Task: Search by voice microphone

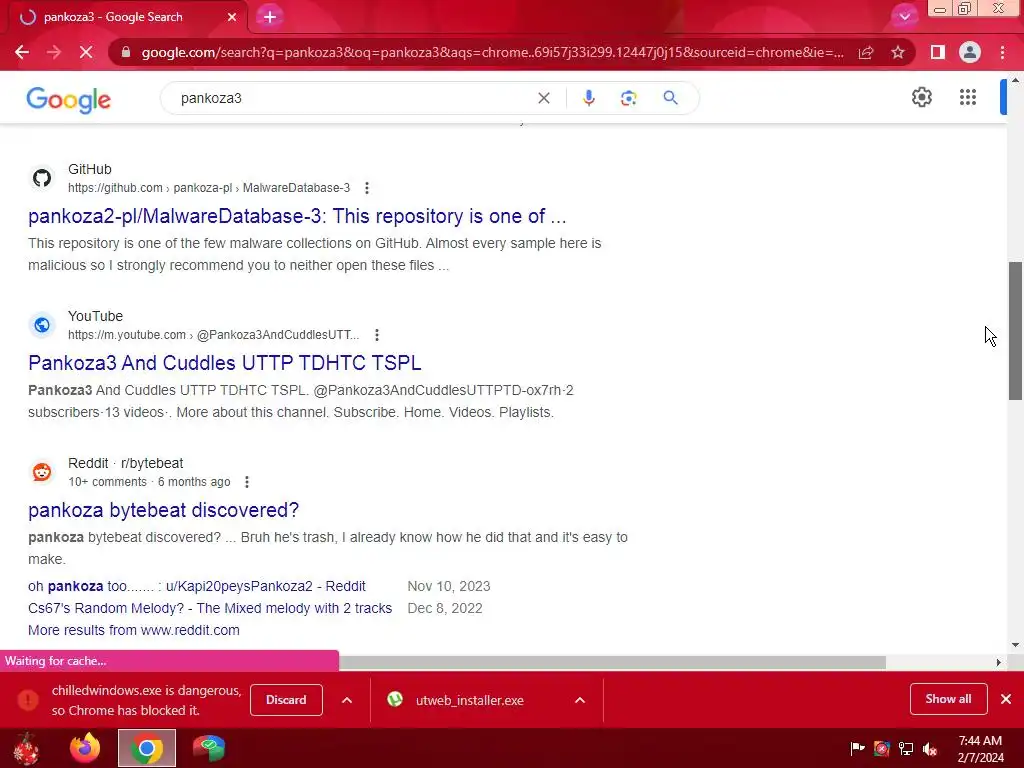Action: (588, 98)
